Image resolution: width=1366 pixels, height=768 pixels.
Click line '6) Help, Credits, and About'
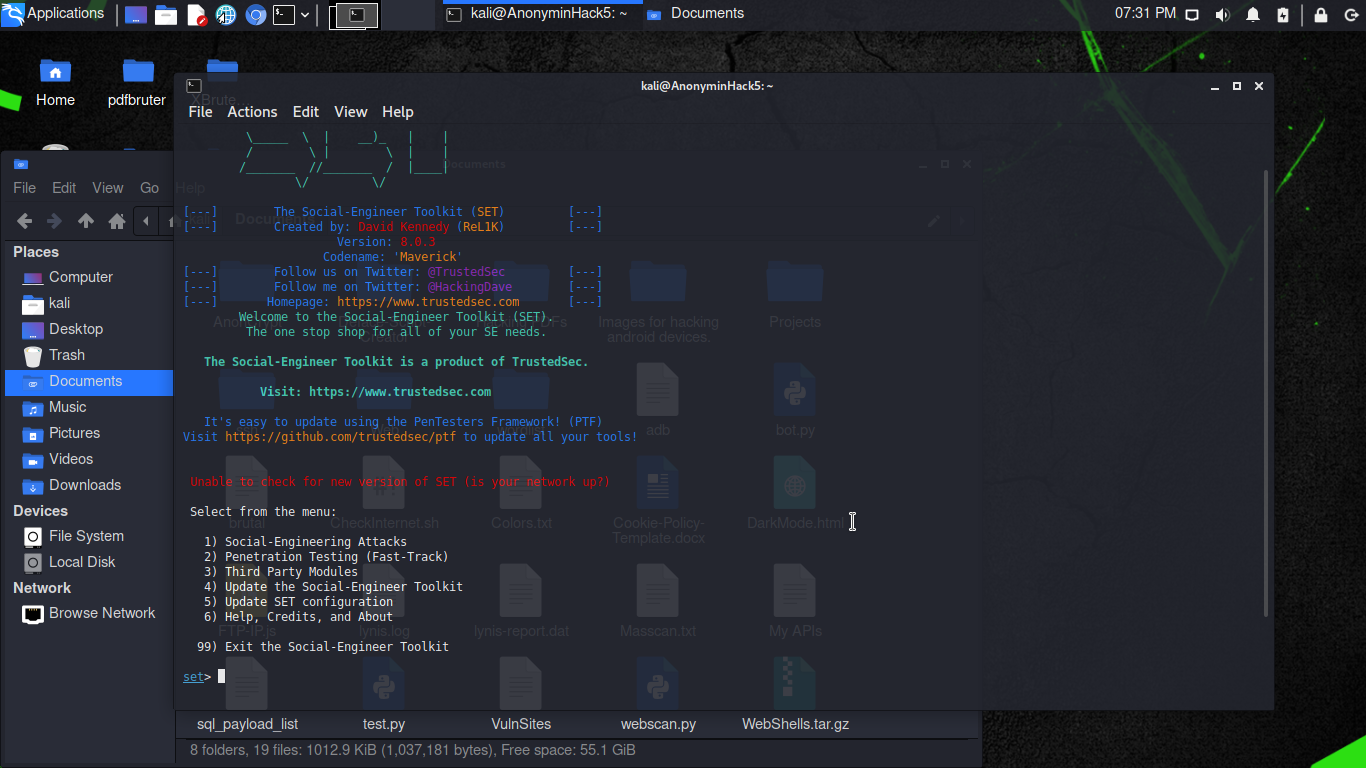pos(298,617)
